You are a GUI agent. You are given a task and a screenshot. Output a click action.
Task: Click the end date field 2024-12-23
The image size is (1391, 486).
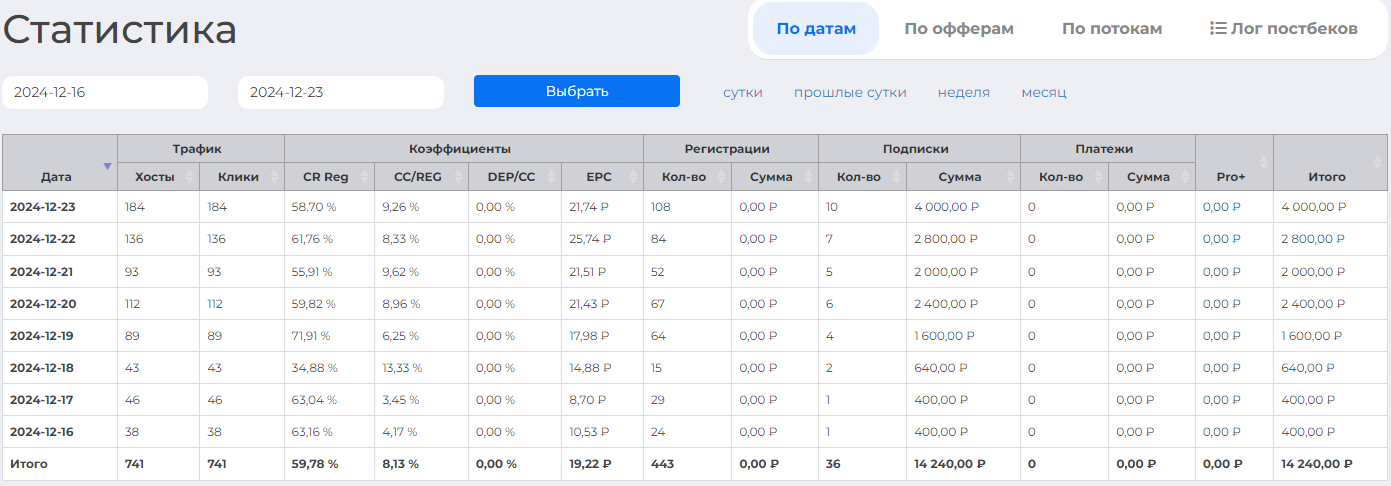point(340,92)
